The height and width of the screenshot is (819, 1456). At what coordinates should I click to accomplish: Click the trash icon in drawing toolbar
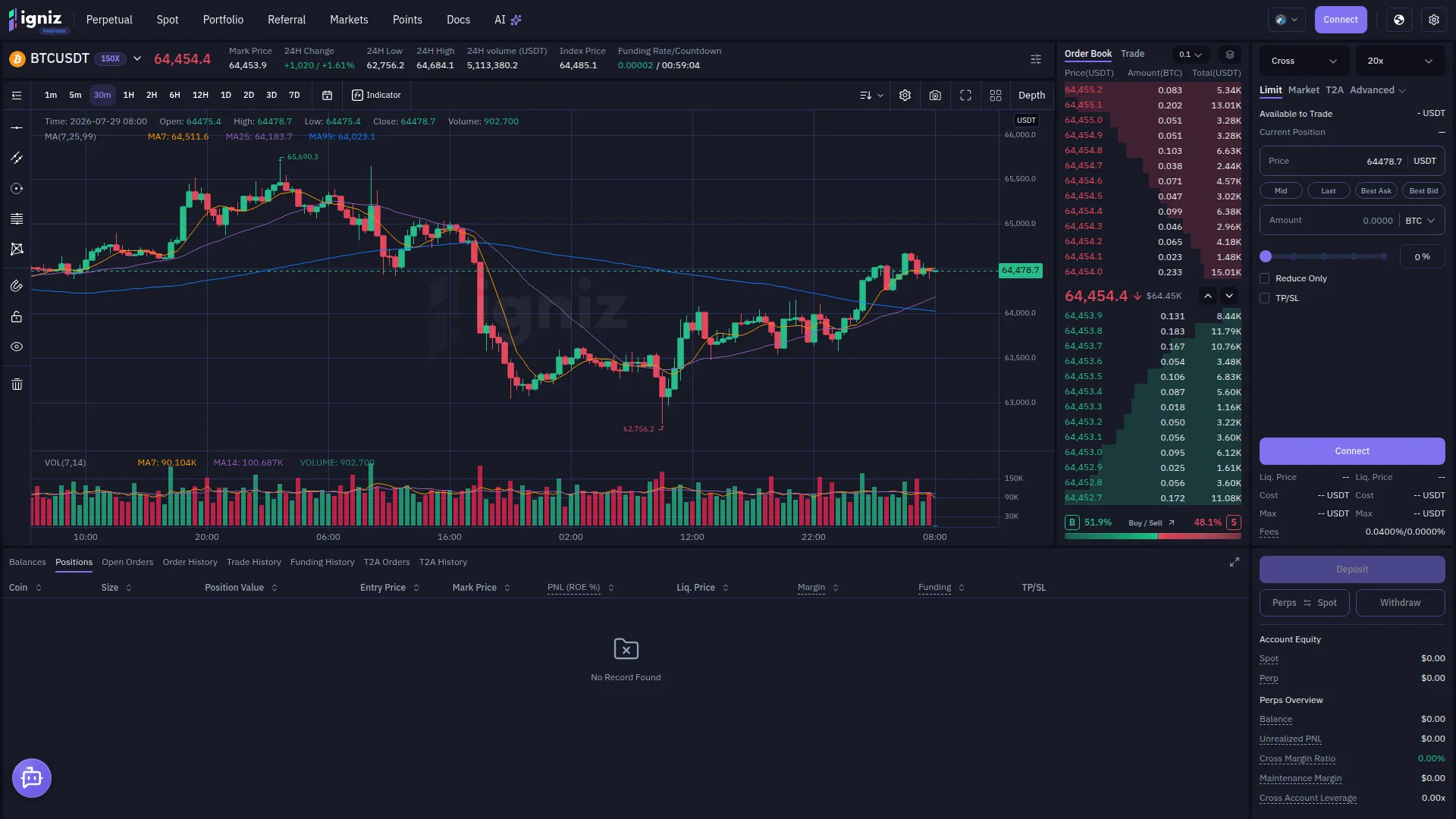tap(17, 384)
